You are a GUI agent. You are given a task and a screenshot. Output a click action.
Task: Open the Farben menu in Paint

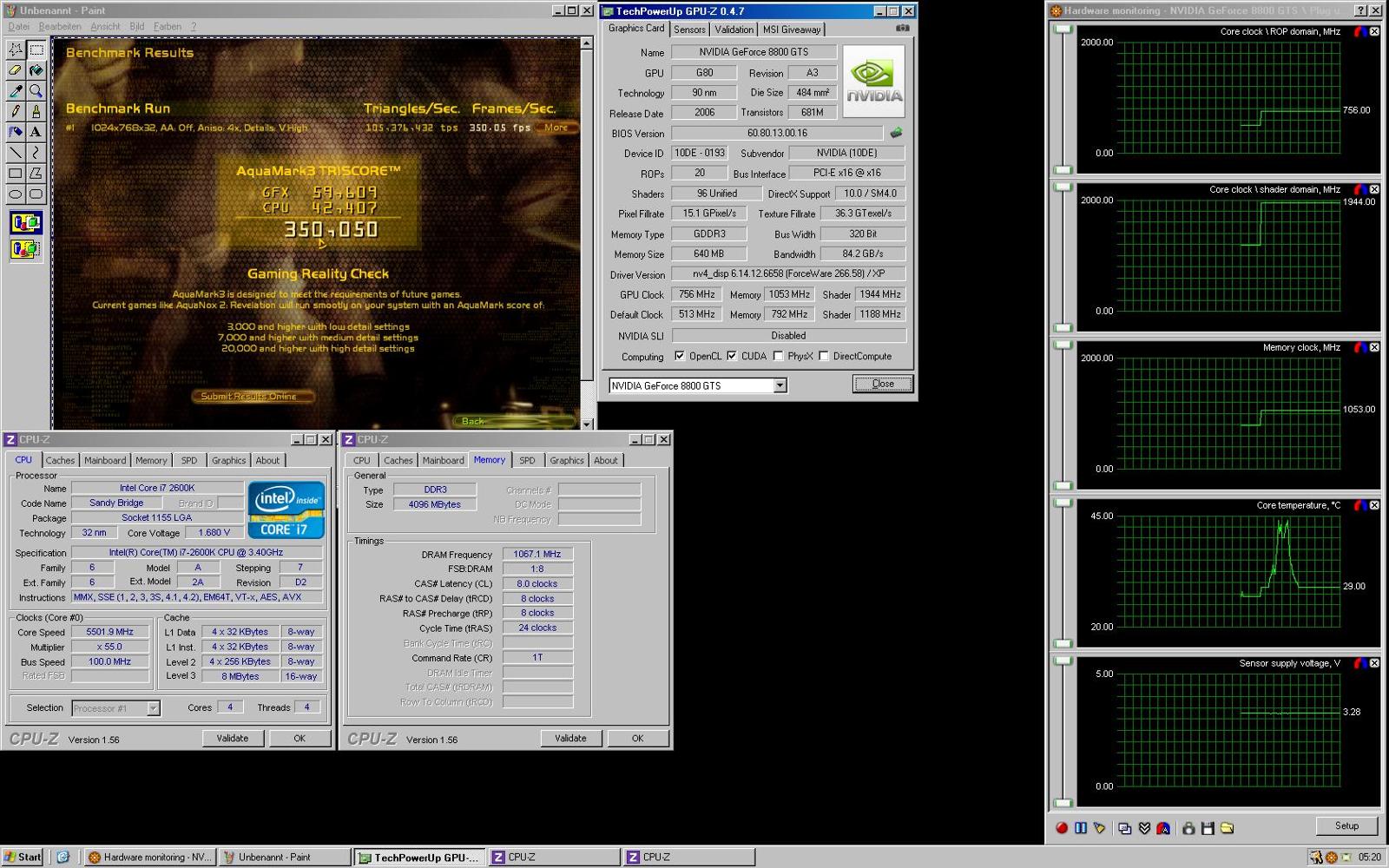[168, 26]
